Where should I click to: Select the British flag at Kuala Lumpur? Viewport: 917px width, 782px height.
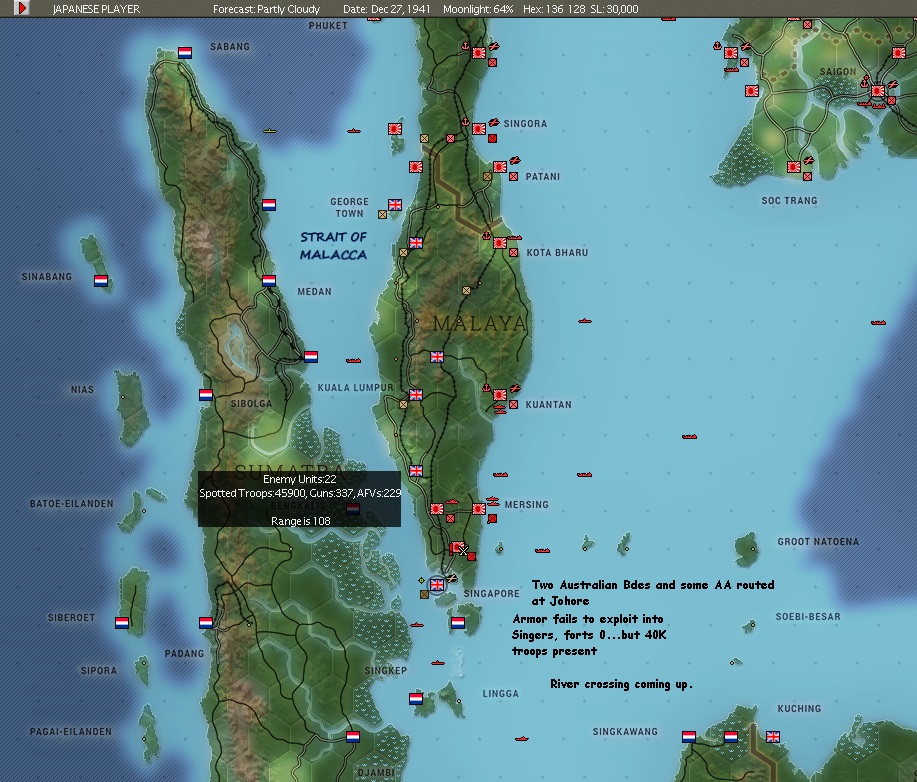pyautogui.click(x=416, y=395)
